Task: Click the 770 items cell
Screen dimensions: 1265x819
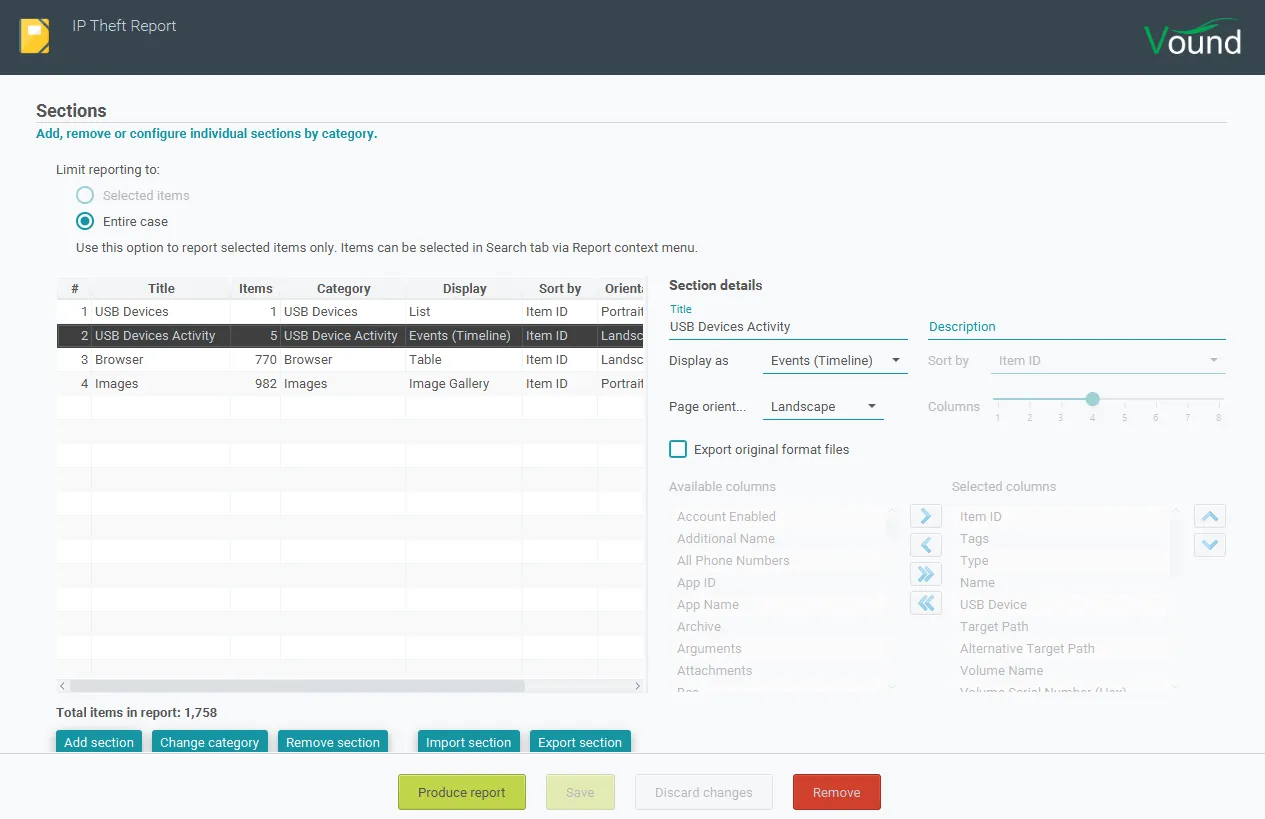Action: (256, 360)
